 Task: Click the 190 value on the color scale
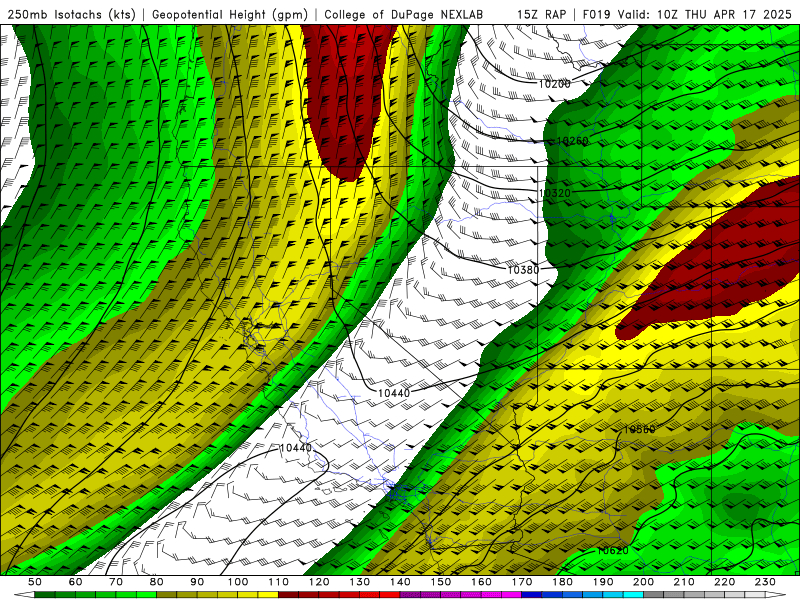[603, 582]
